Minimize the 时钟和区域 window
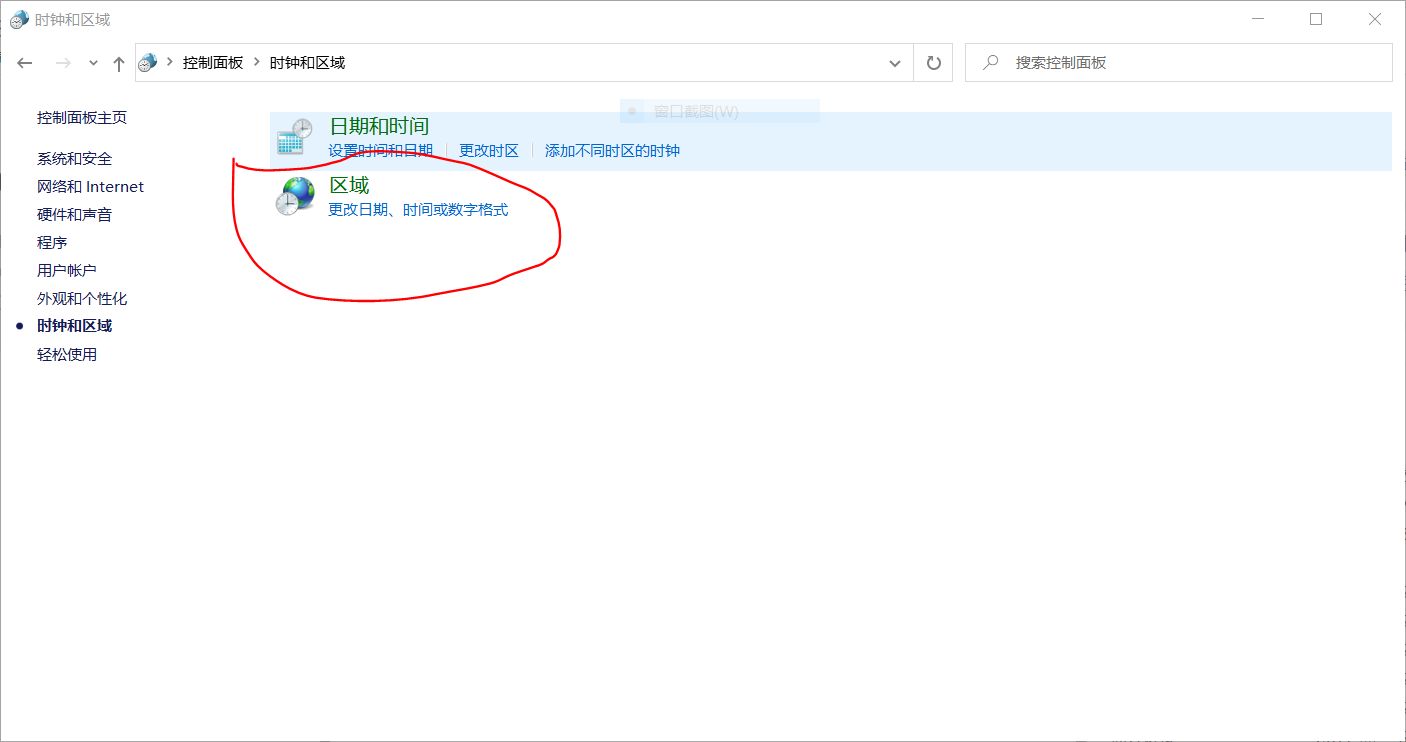The image size is (1406, 742). tap(1257, 19)
